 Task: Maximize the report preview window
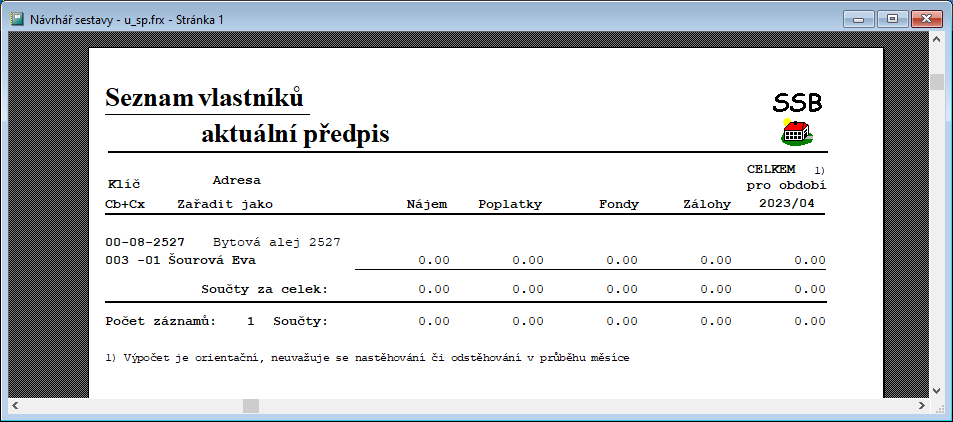(x=891, y=17)
